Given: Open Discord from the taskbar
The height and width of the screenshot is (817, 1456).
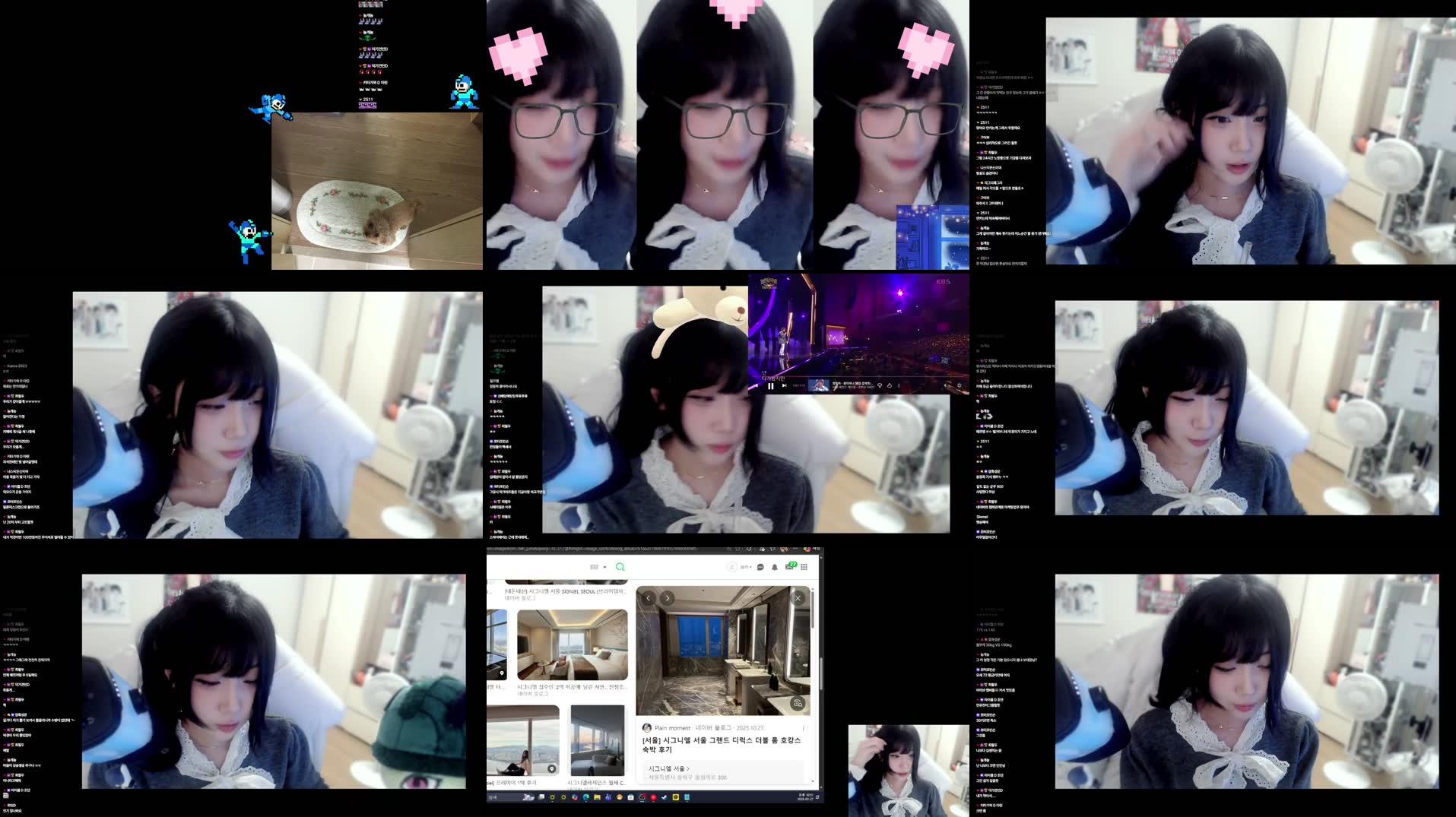Looking at the screenshot, I should (x=608, y=797).
